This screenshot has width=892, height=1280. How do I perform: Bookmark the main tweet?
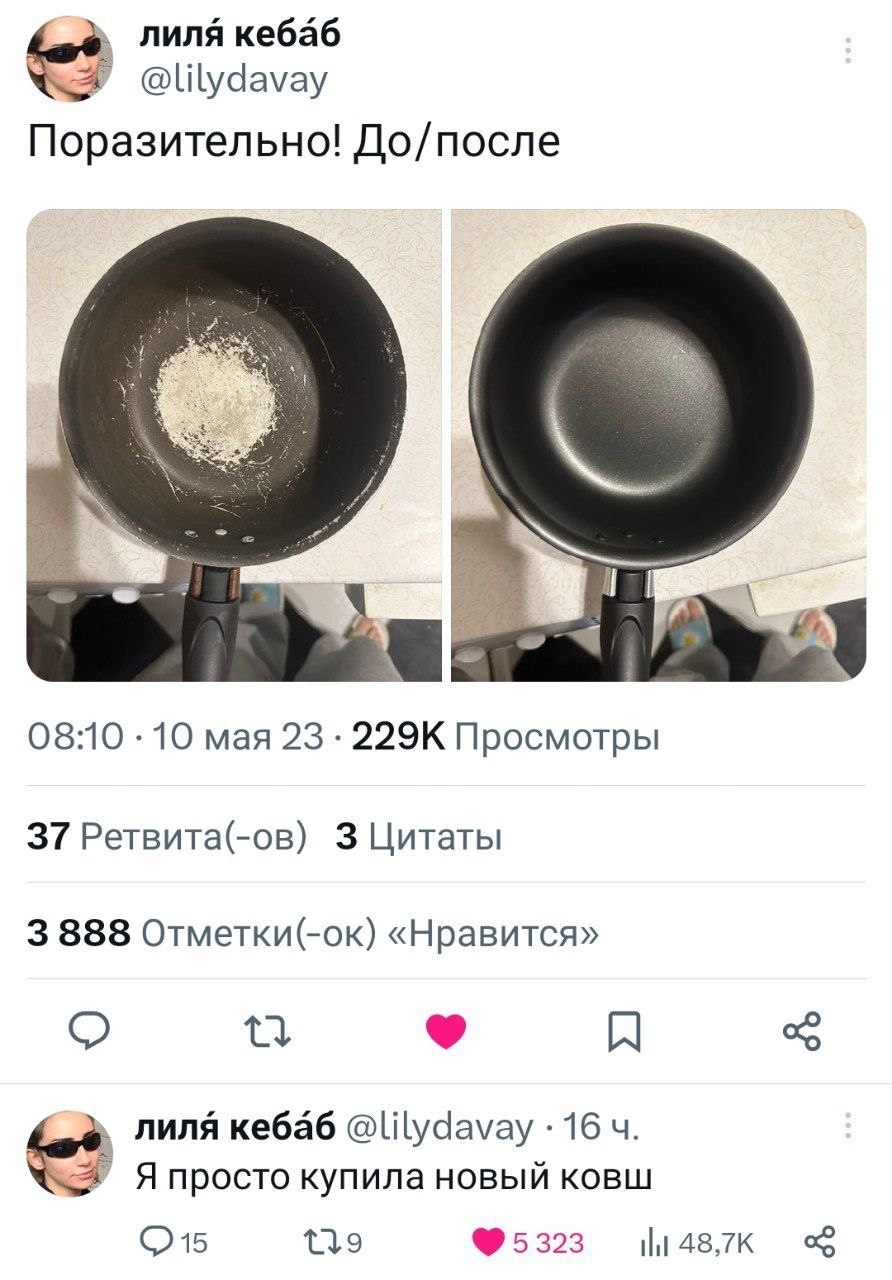pos(625,1031)
